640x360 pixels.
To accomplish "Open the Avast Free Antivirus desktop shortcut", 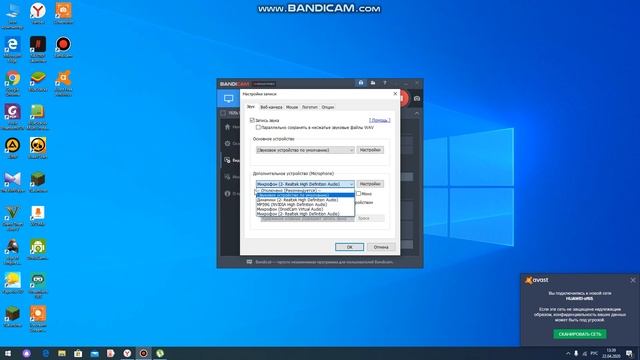I will [x=63, y=83].
